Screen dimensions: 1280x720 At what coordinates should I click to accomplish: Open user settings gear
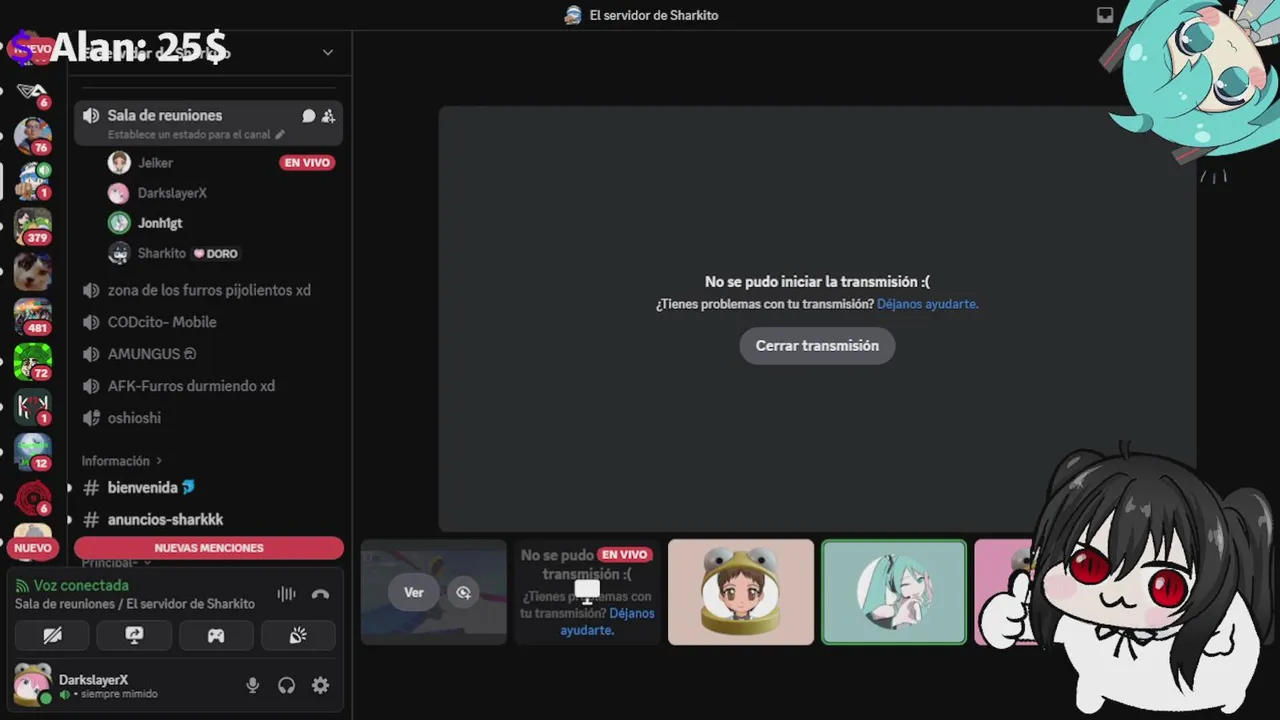click(x=320, y=685)
